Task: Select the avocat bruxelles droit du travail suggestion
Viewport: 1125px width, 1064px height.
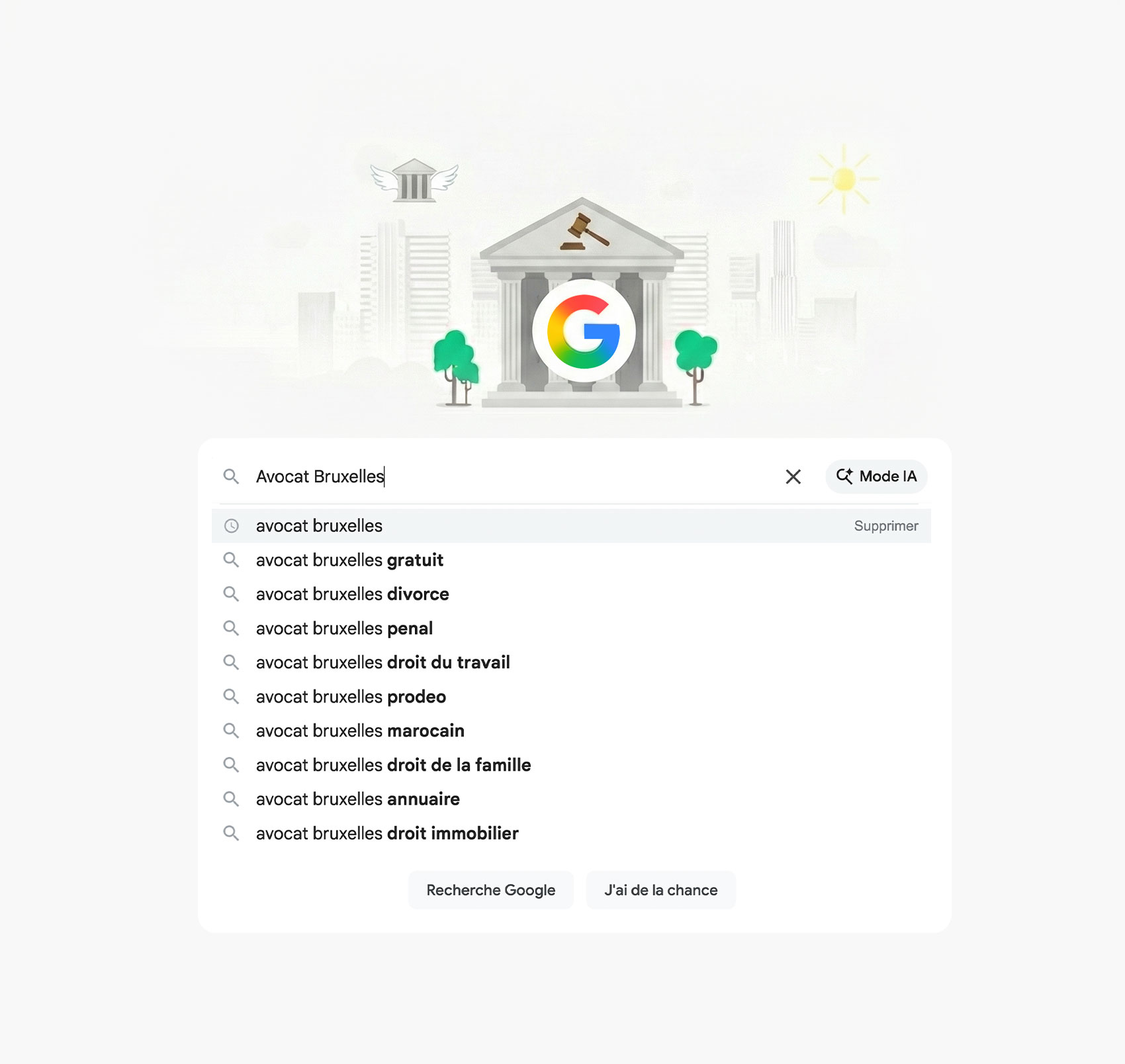Action: (x=382, y=662)
